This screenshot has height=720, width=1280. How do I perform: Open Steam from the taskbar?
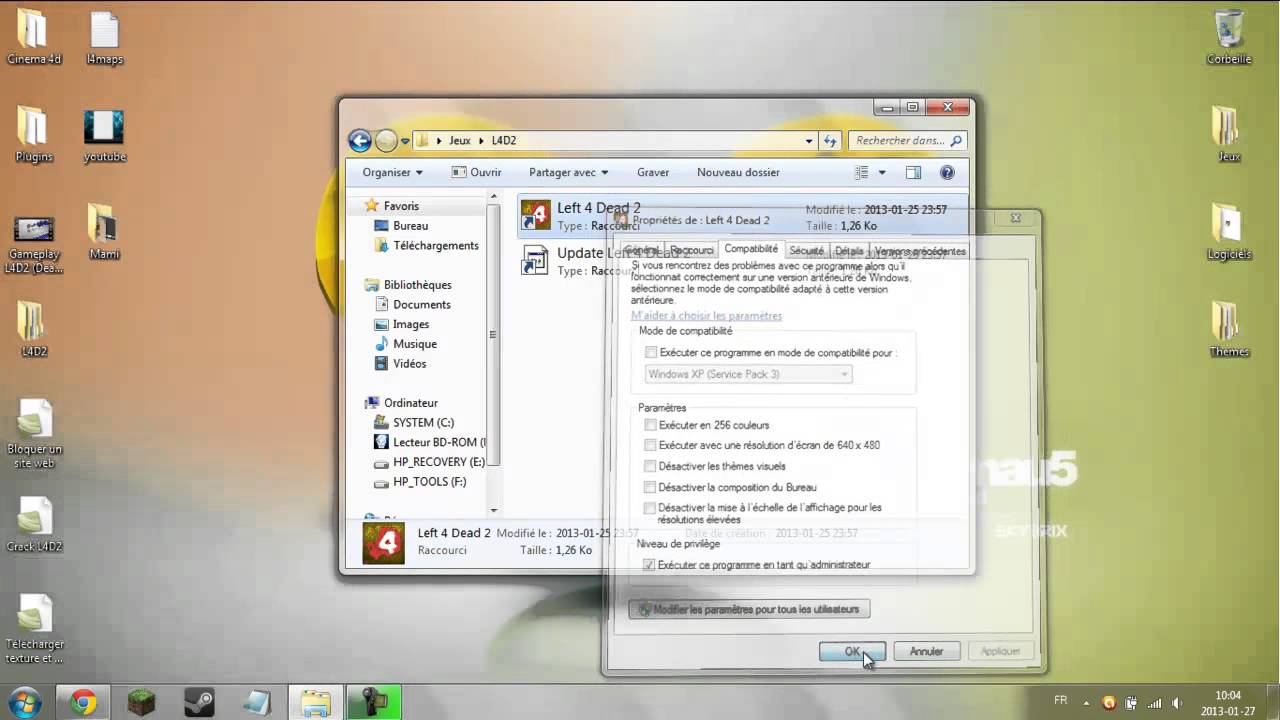click(x=199, y=703)
